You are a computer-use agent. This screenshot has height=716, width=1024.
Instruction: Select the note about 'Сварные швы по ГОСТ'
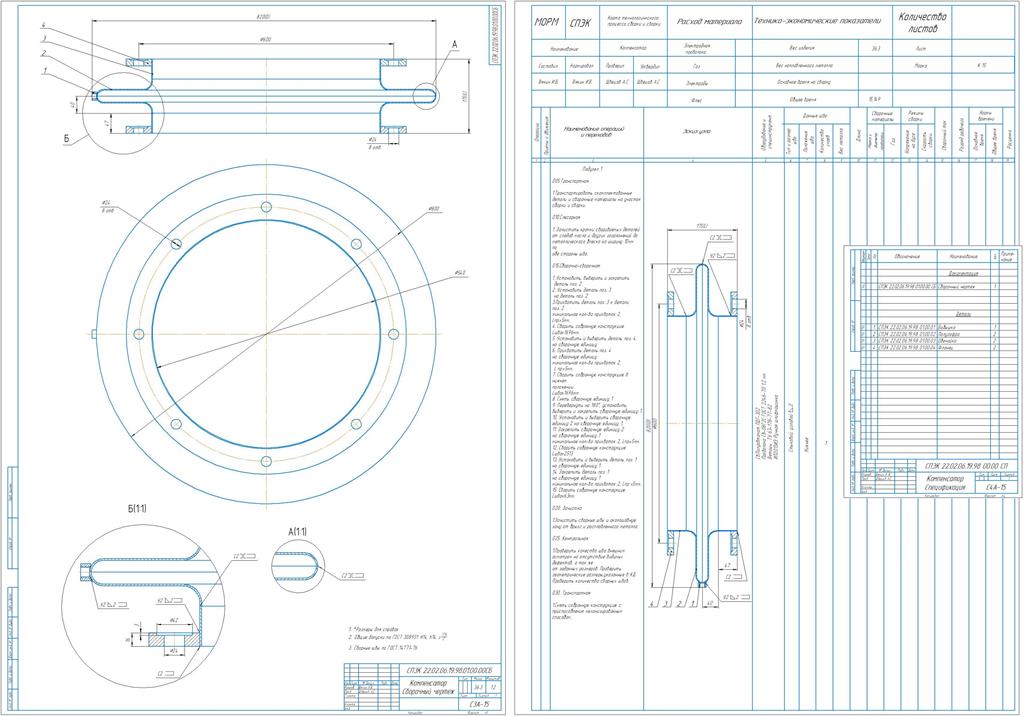[385, 648]
